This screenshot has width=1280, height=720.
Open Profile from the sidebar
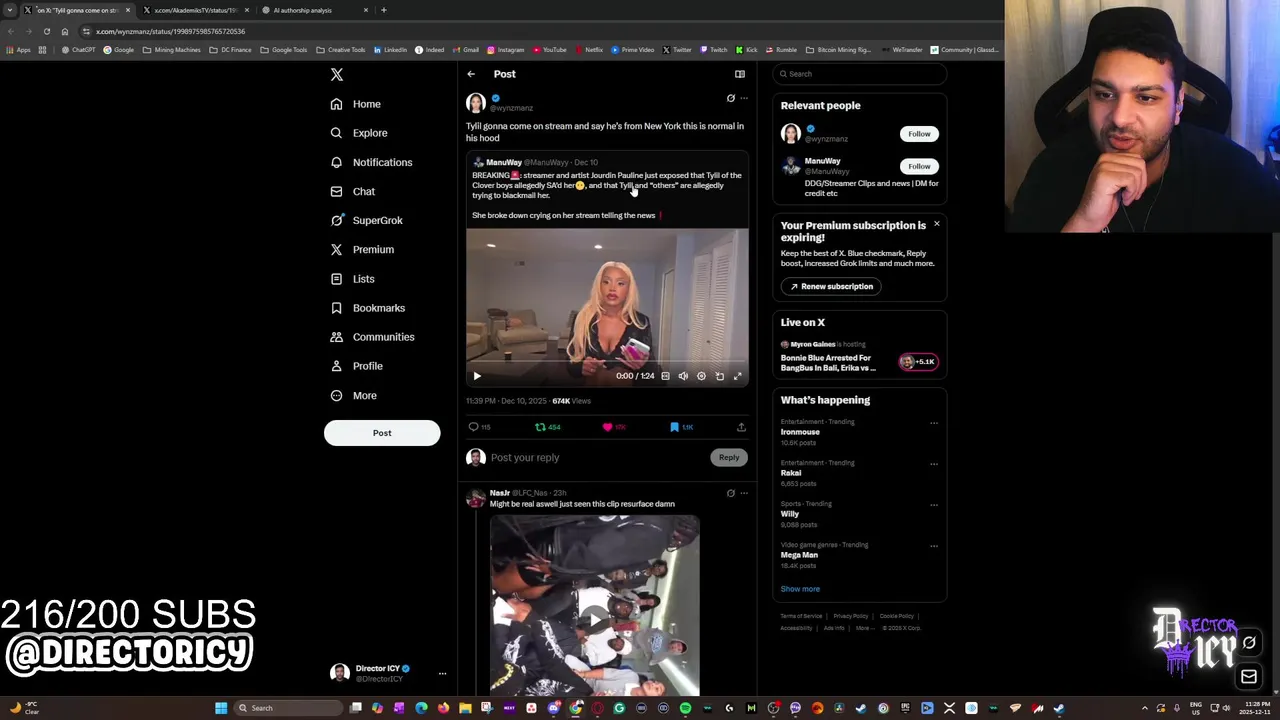(x=357, y=366)
